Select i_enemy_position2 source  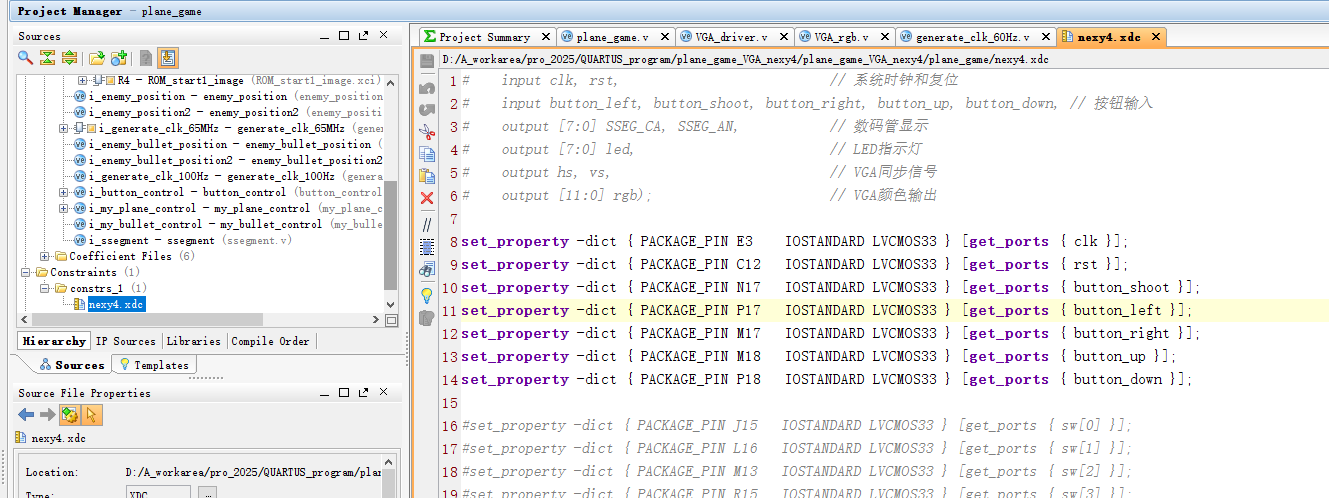click(x=229, y=112)
